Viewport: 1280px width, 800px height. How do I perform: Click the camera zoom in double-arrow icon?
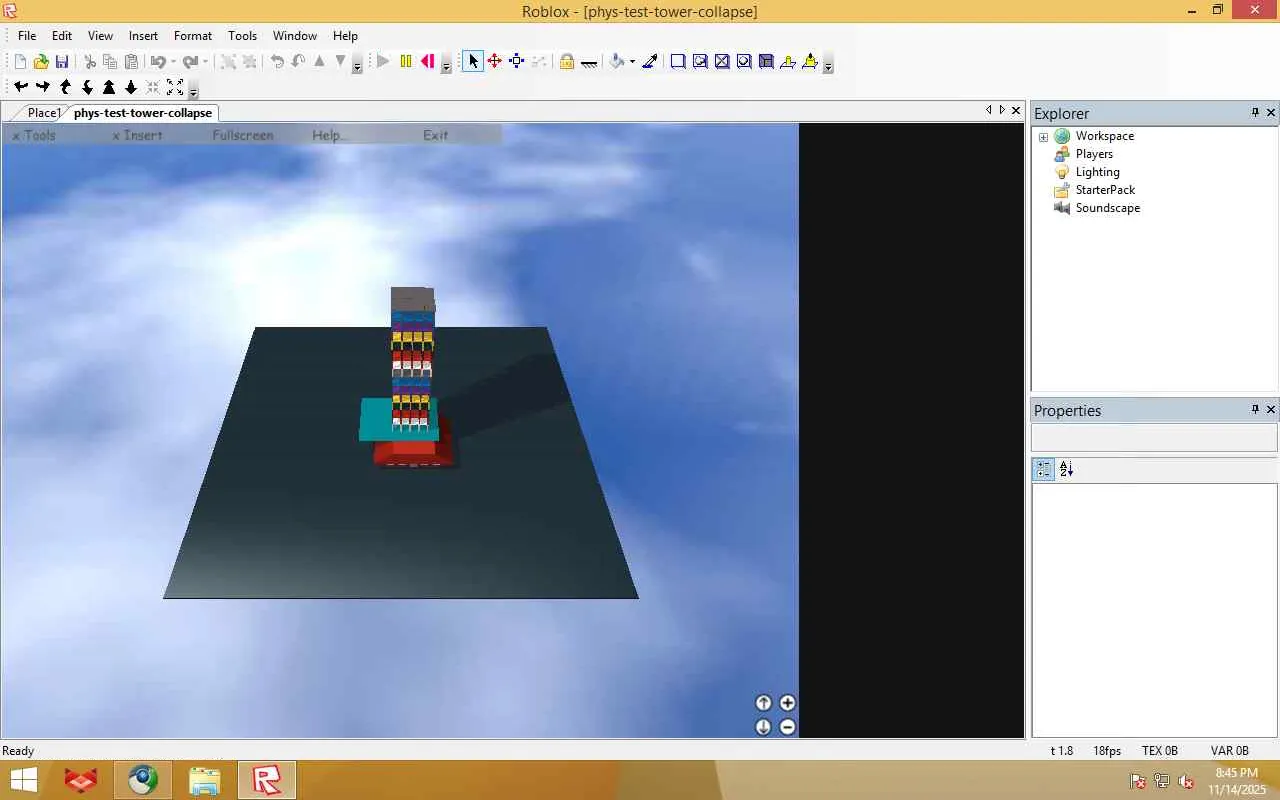click(109, 88)
